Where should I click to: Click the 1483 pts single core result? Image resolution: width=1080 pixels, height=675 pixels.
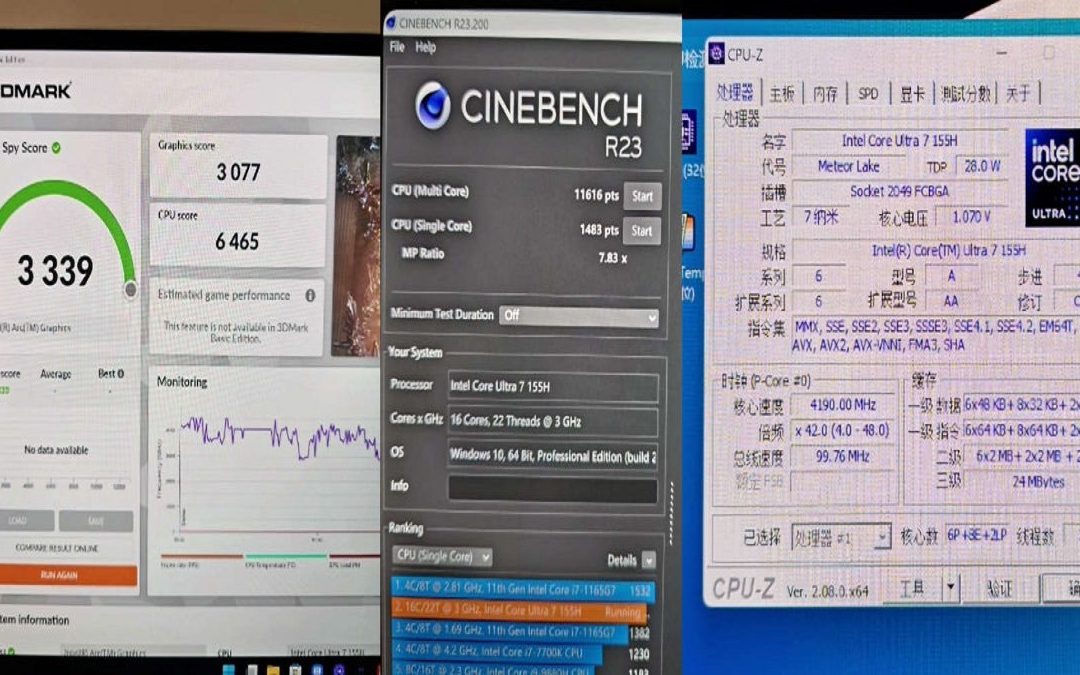coord(599,230)
